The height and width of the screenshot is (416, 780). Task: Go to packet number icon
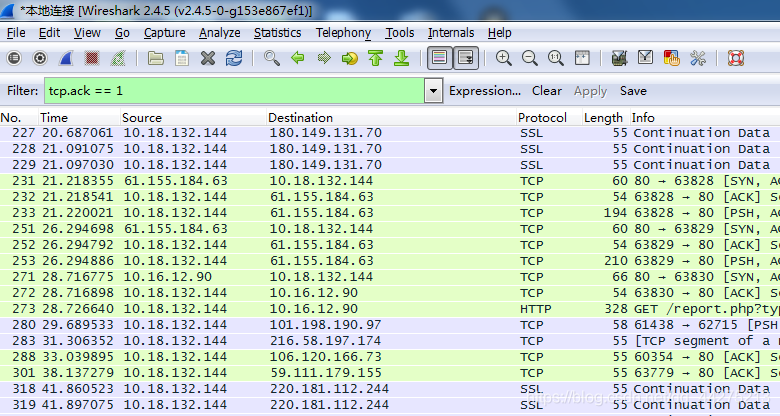pyautogui.click(x=350, y=58)
